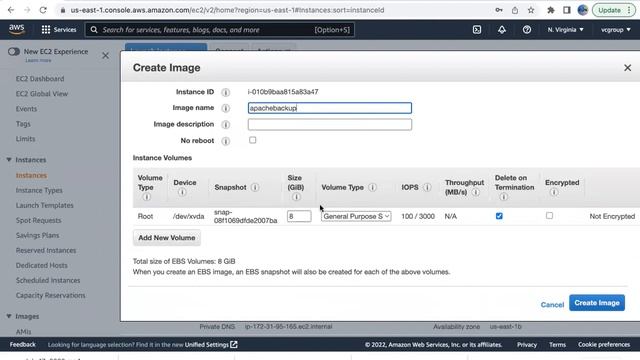Open EC2 Global View in sidebar
Image resolution: width=640 pixels, height=360 pixels.
[42, 94]
